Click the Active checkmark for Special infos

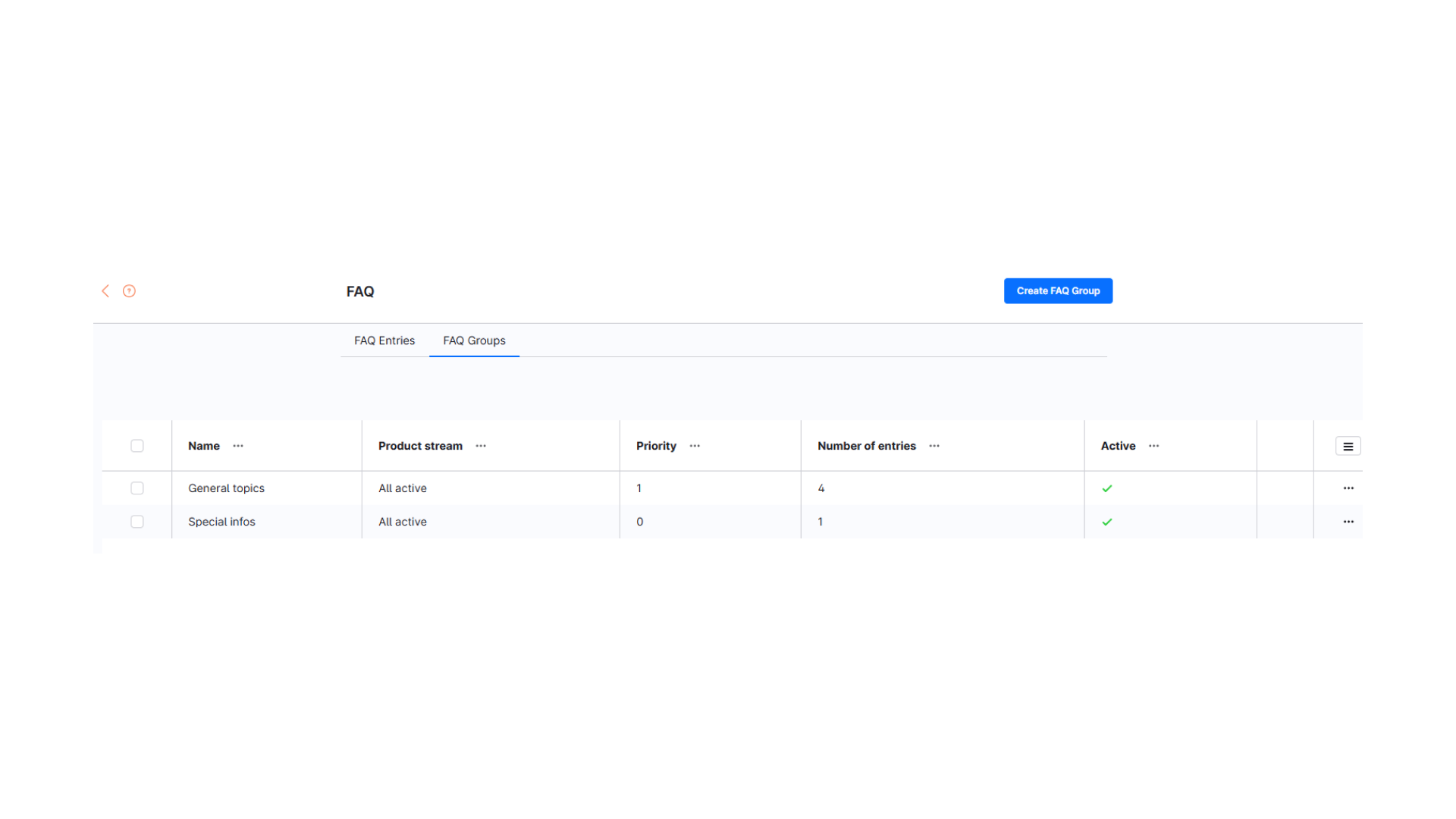(x=1107, y=522)
